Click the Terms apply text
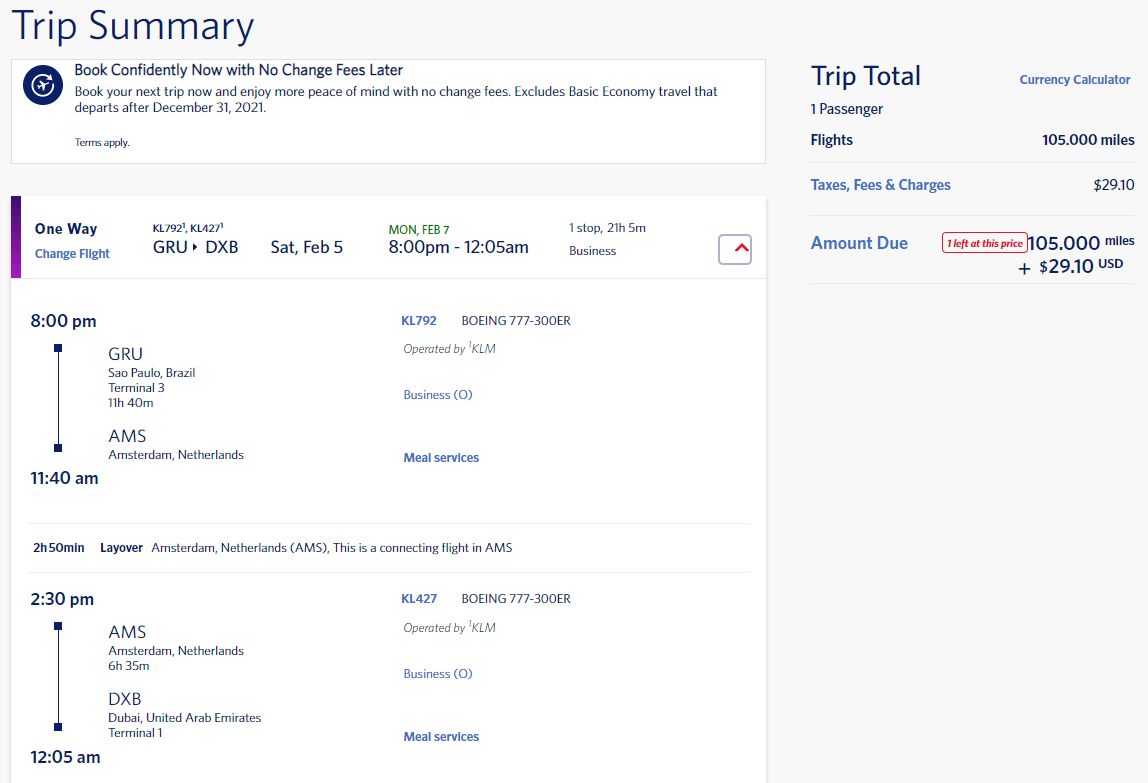The width and height of the screenshot is (1148, 783). [x=102, y=142]
